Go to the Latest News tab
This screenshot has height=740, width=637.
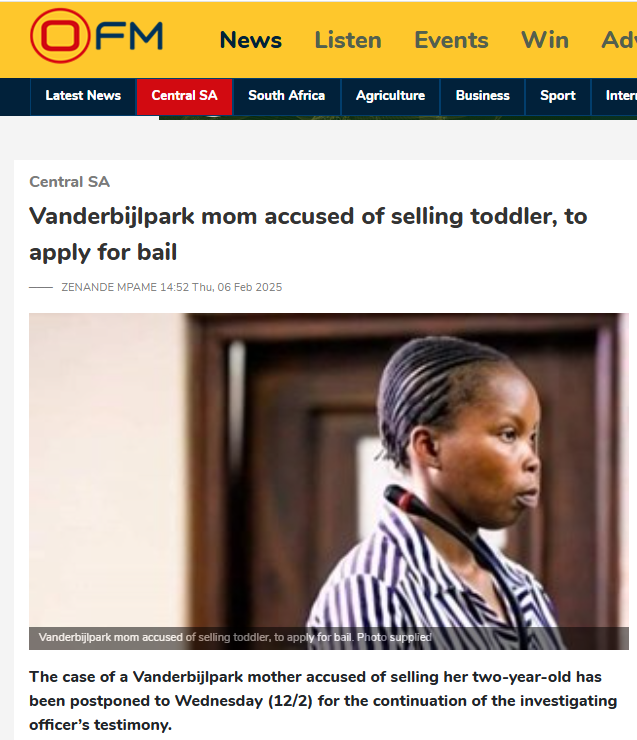[x=83, y=96]
